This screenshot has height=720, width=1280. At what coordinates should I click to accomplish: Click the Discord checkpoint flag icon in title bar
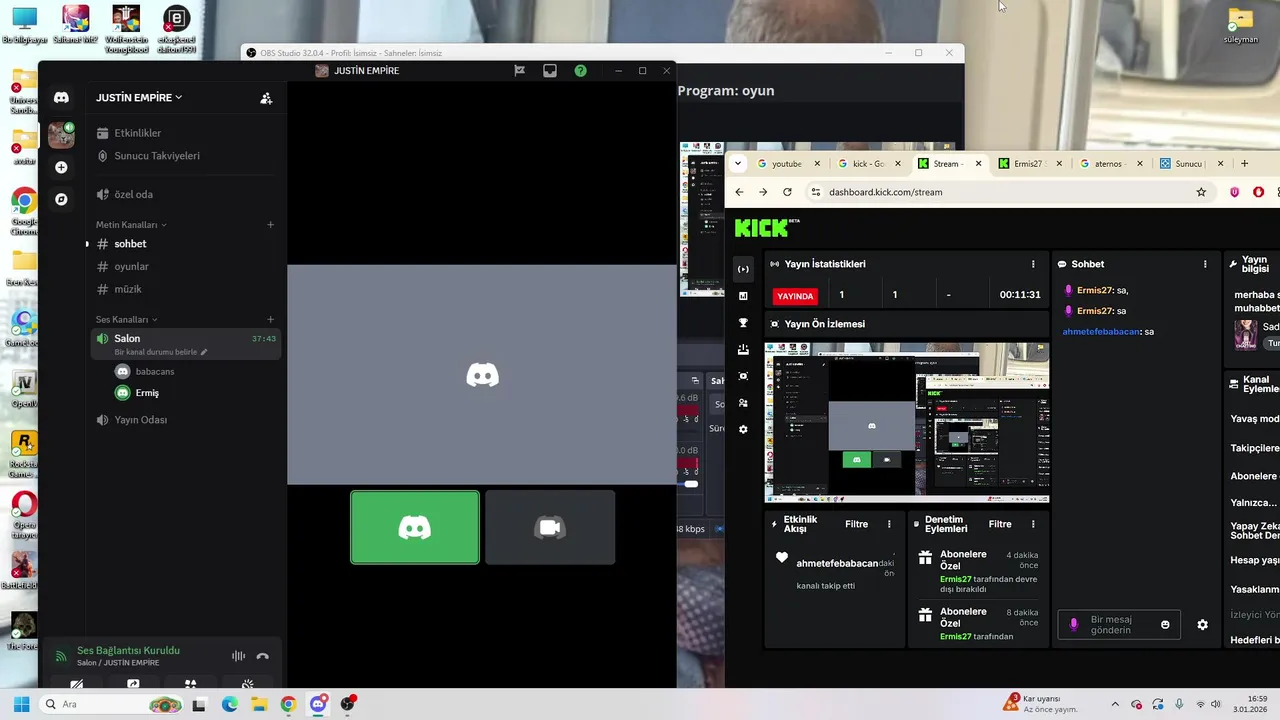point(520,71)
